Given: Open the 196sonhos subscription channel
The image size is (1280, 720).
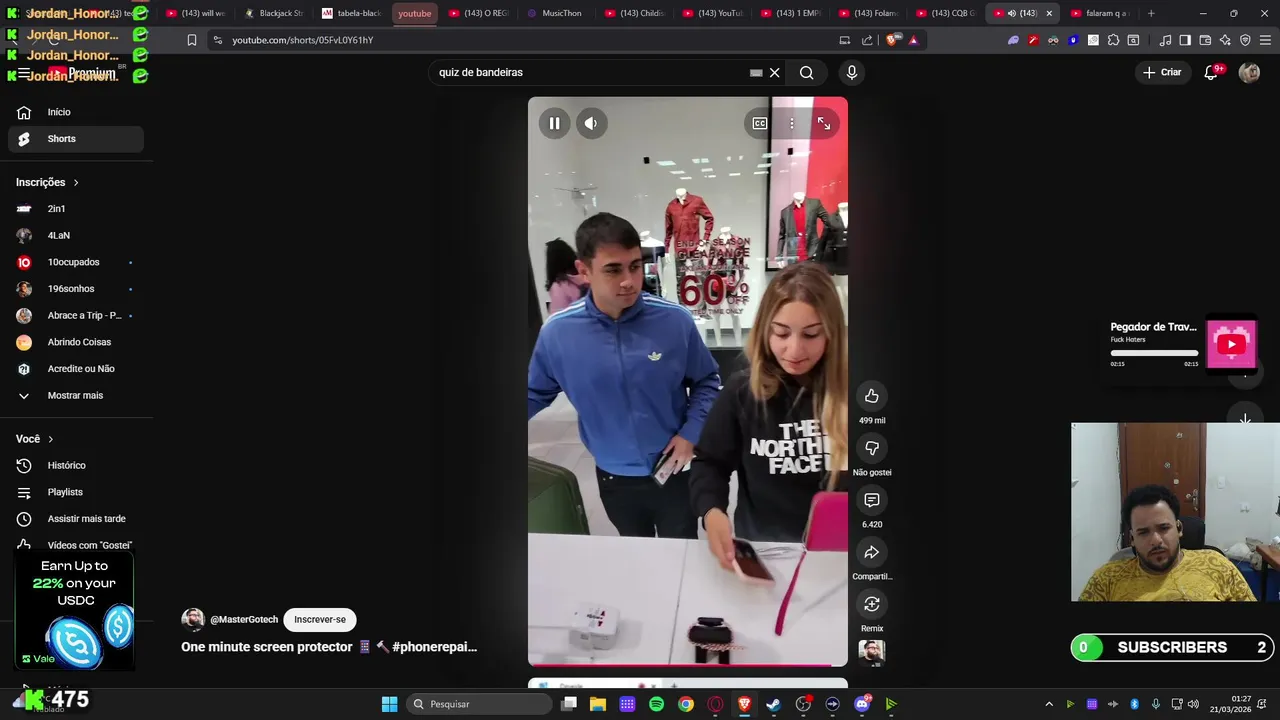Looking at the screenshot, I should (76, 289).
